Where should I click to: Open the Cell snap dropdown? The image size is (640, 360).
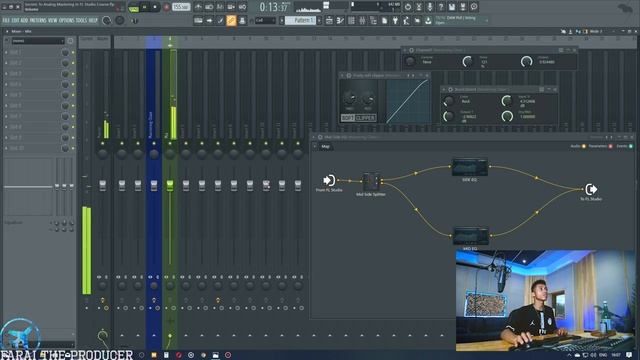265,20
